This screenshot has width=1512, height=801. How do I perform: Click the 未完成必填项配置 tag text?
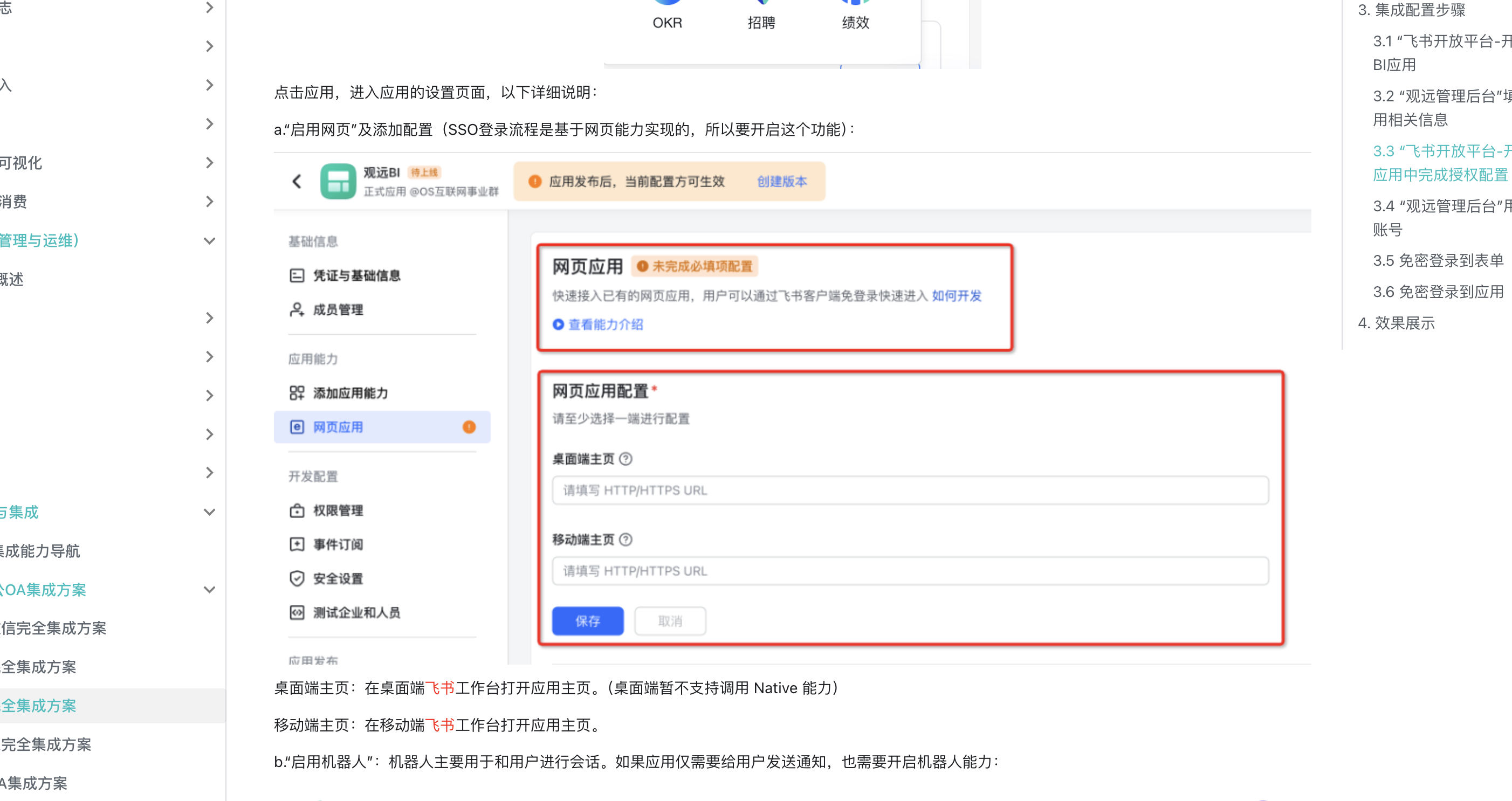(702, 266)
